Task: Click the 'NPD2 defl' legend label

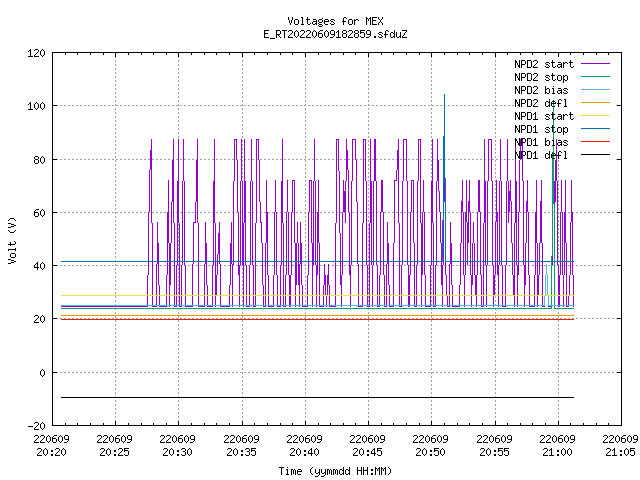Action: click(x=541, y=103)
